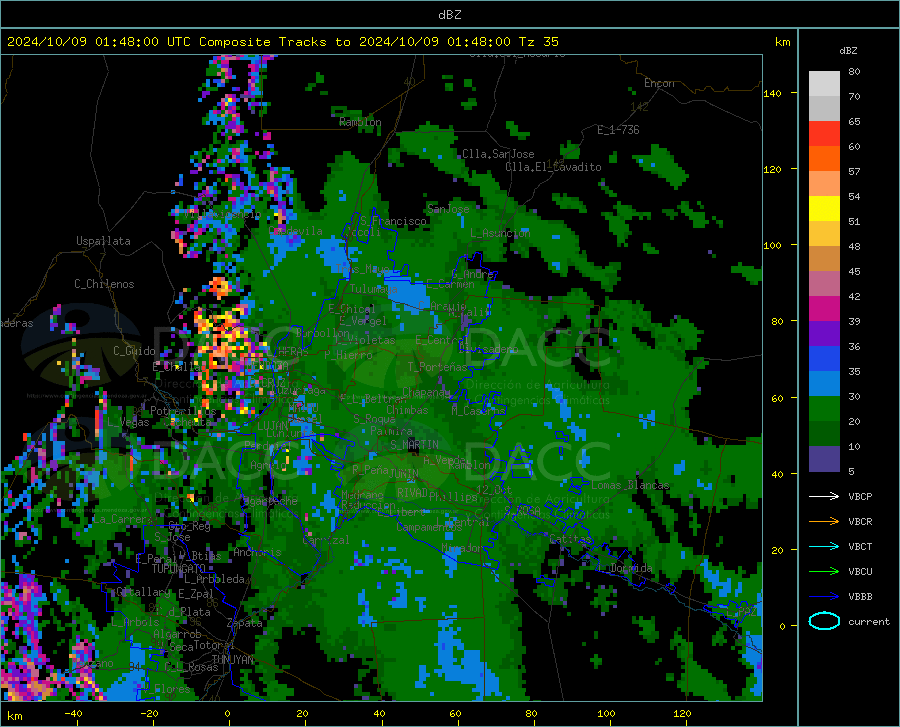The width and height of the screenshot is (900, 727).
Task: Pick the red 60-65 dBZ swatch
Action: (824, 134)
